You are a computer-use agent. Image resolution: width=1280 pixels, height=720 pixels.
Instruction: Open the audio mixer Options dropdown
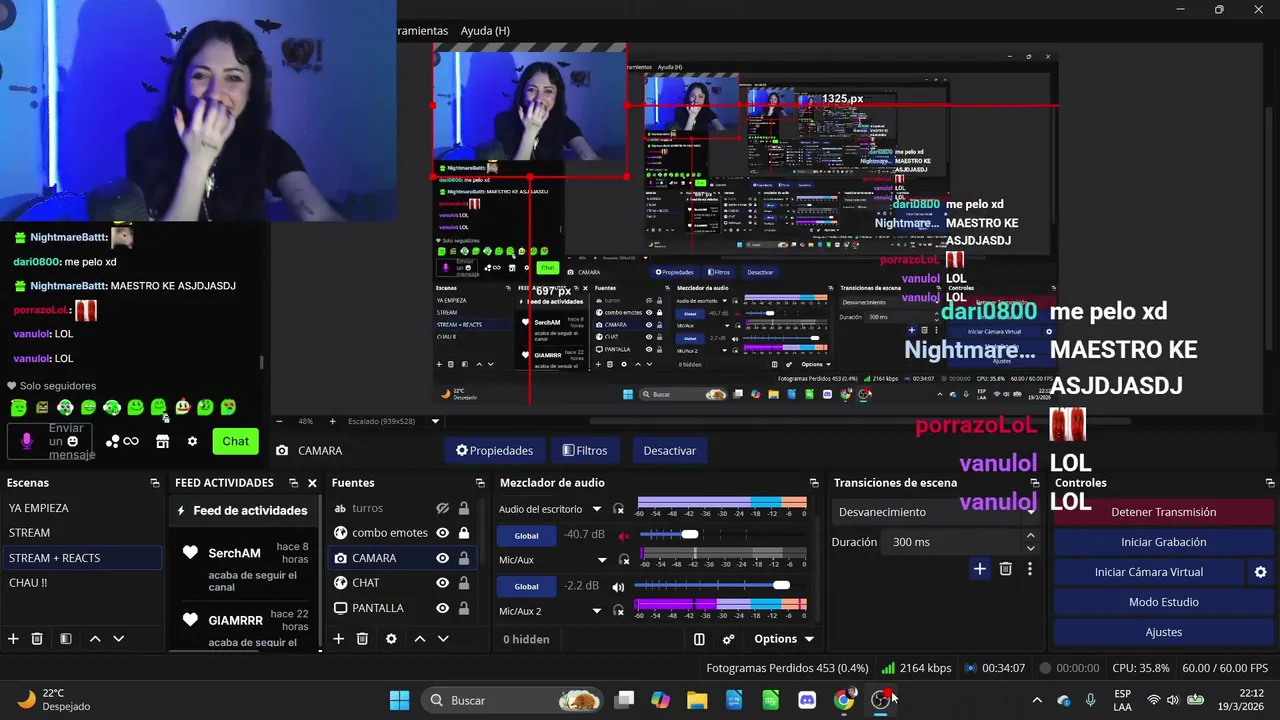pyautogui.click(x=783, y=639)
